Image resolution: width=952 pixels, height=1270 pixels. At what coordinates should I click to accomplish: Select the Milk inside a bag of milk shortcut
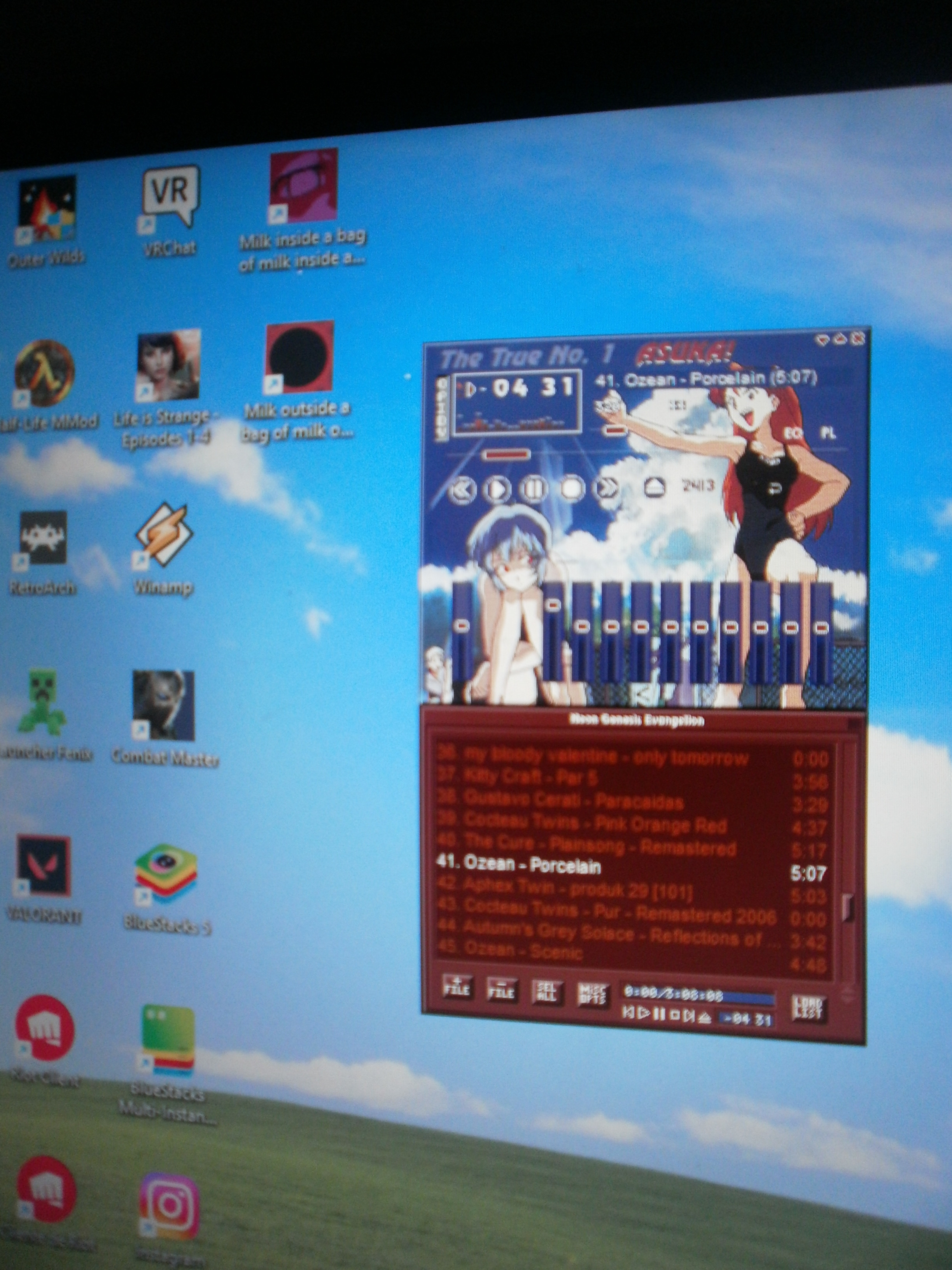(303, 210)
